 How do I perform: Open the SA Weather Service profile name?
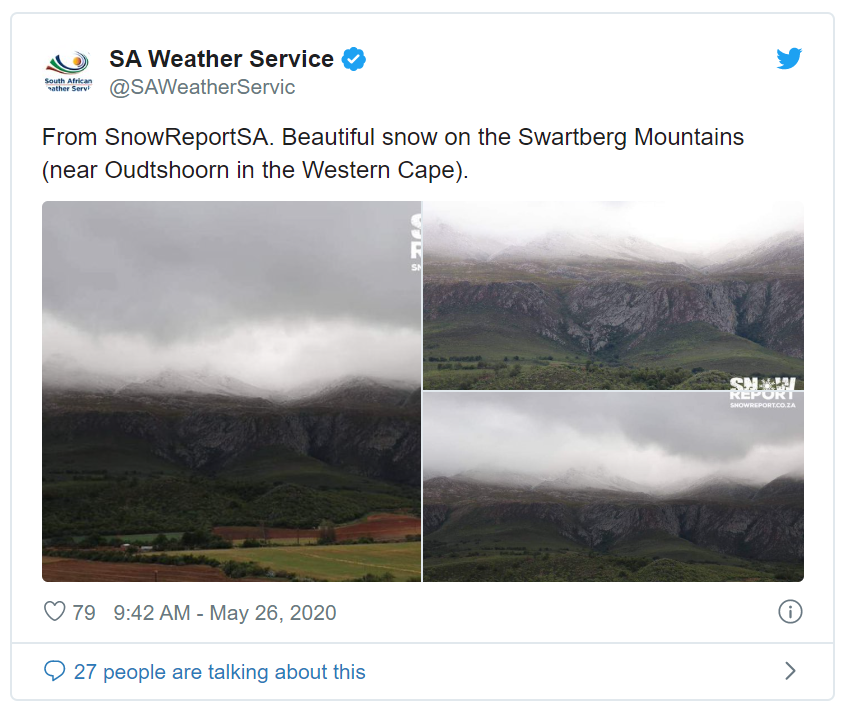(221, 59)
